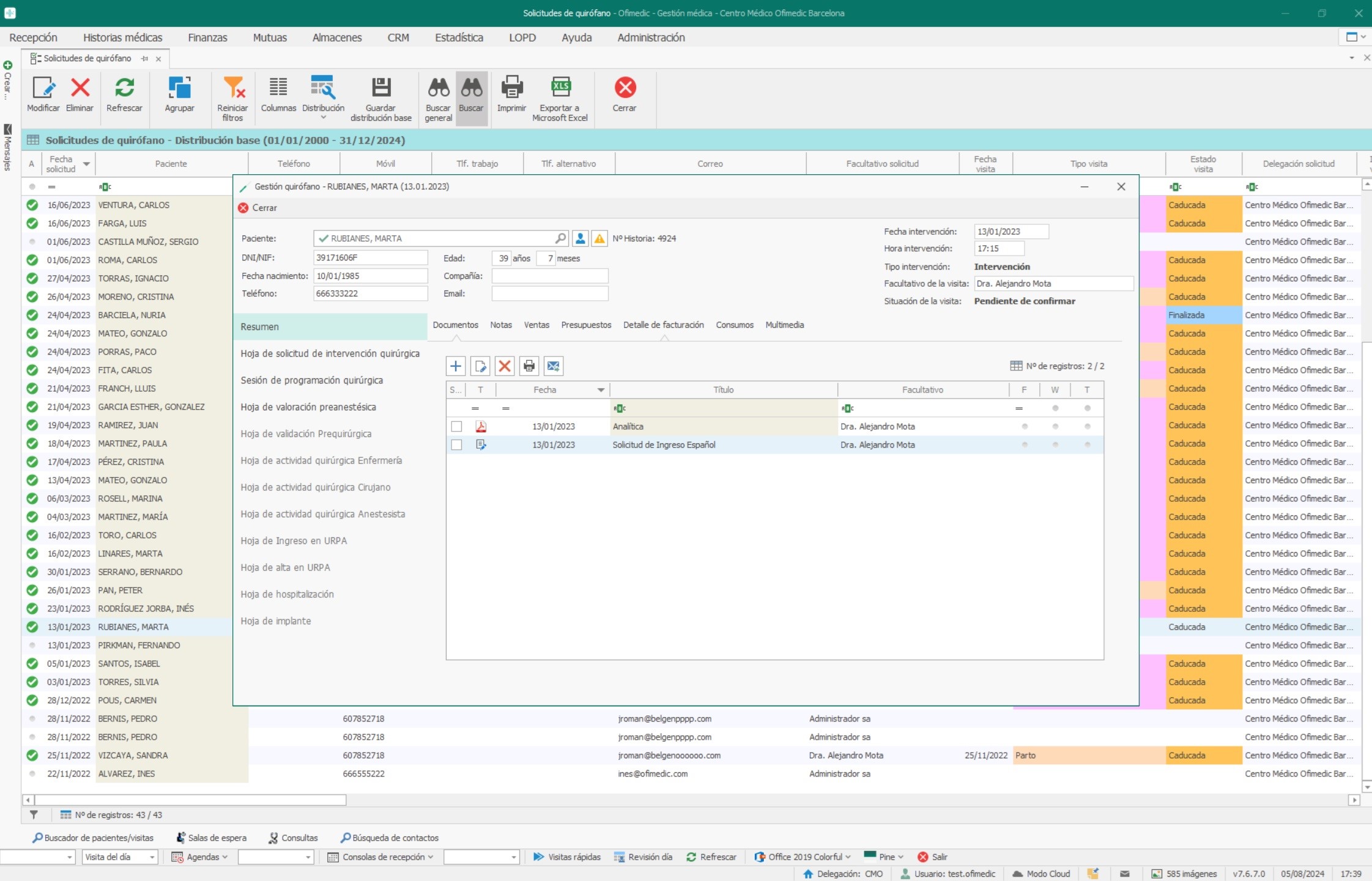Image resolution: width=1372 pixels, height=881 pixels.
Task: Open Exportar a Microsoft Excel
Action: tap(560, 89)
